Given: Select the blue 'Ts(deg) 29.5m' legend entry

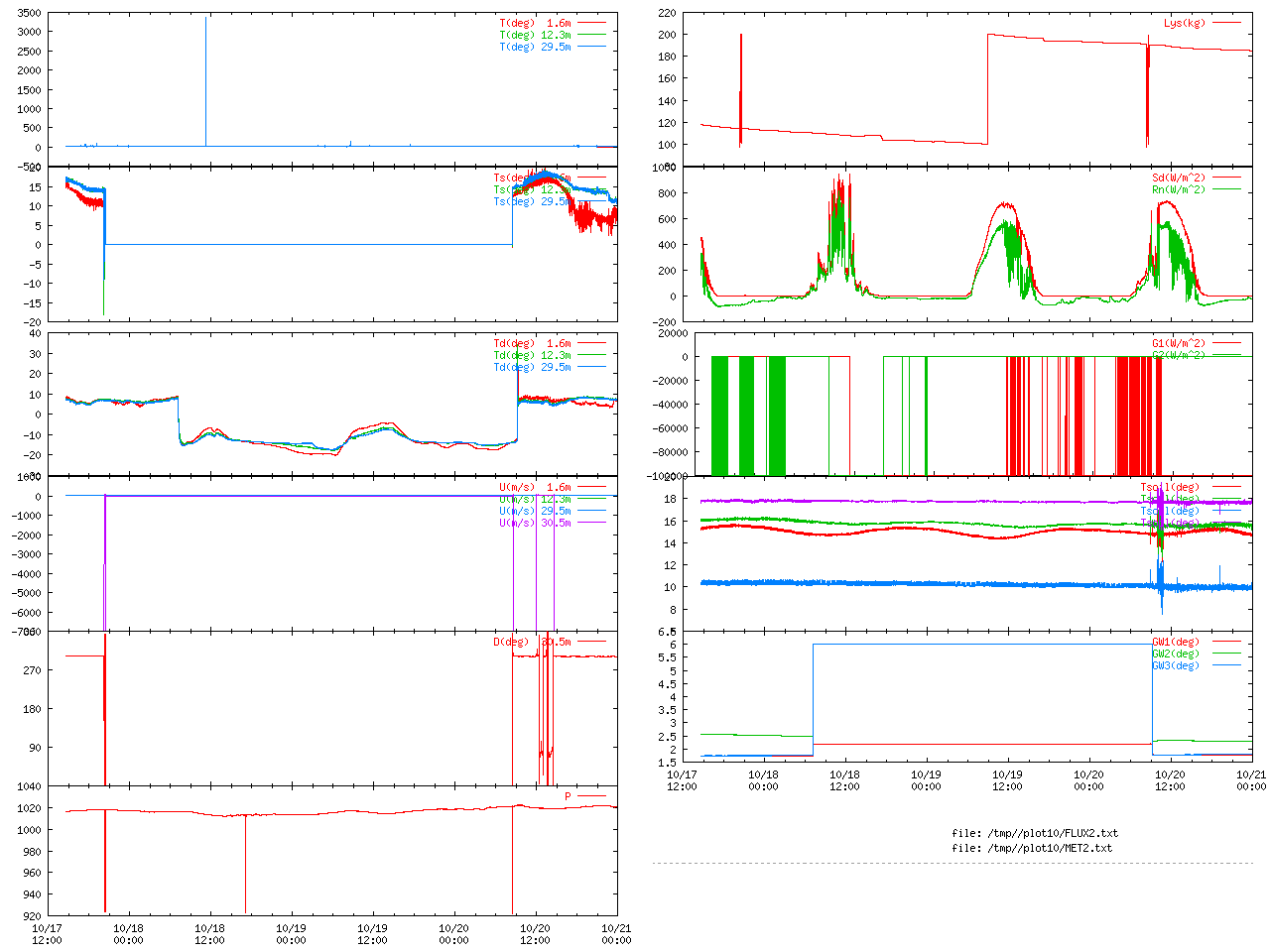Looking at the screenshot, I should (532, 201).
